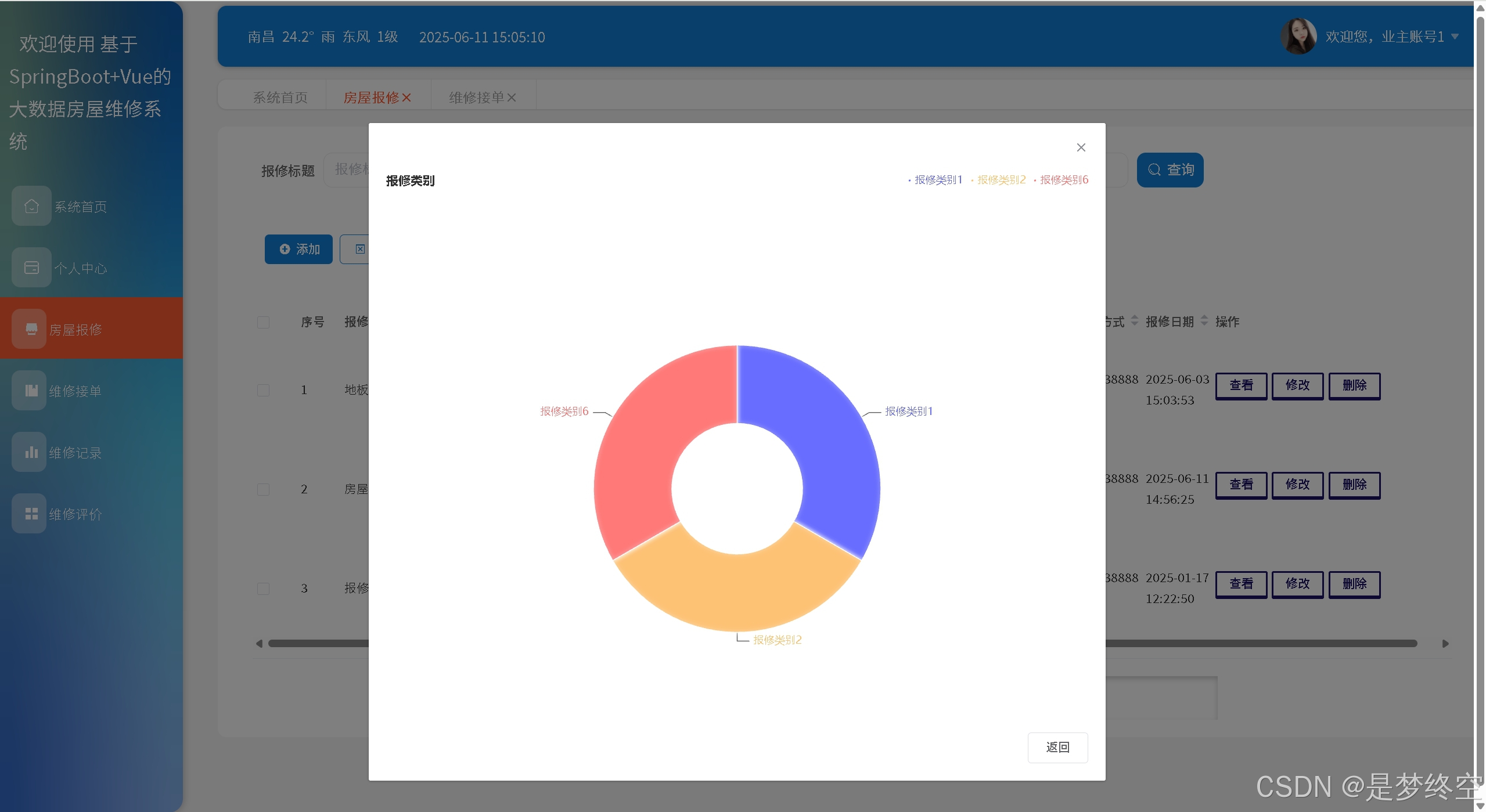Switch to the 房屋报修 tab

click(370, 98)
